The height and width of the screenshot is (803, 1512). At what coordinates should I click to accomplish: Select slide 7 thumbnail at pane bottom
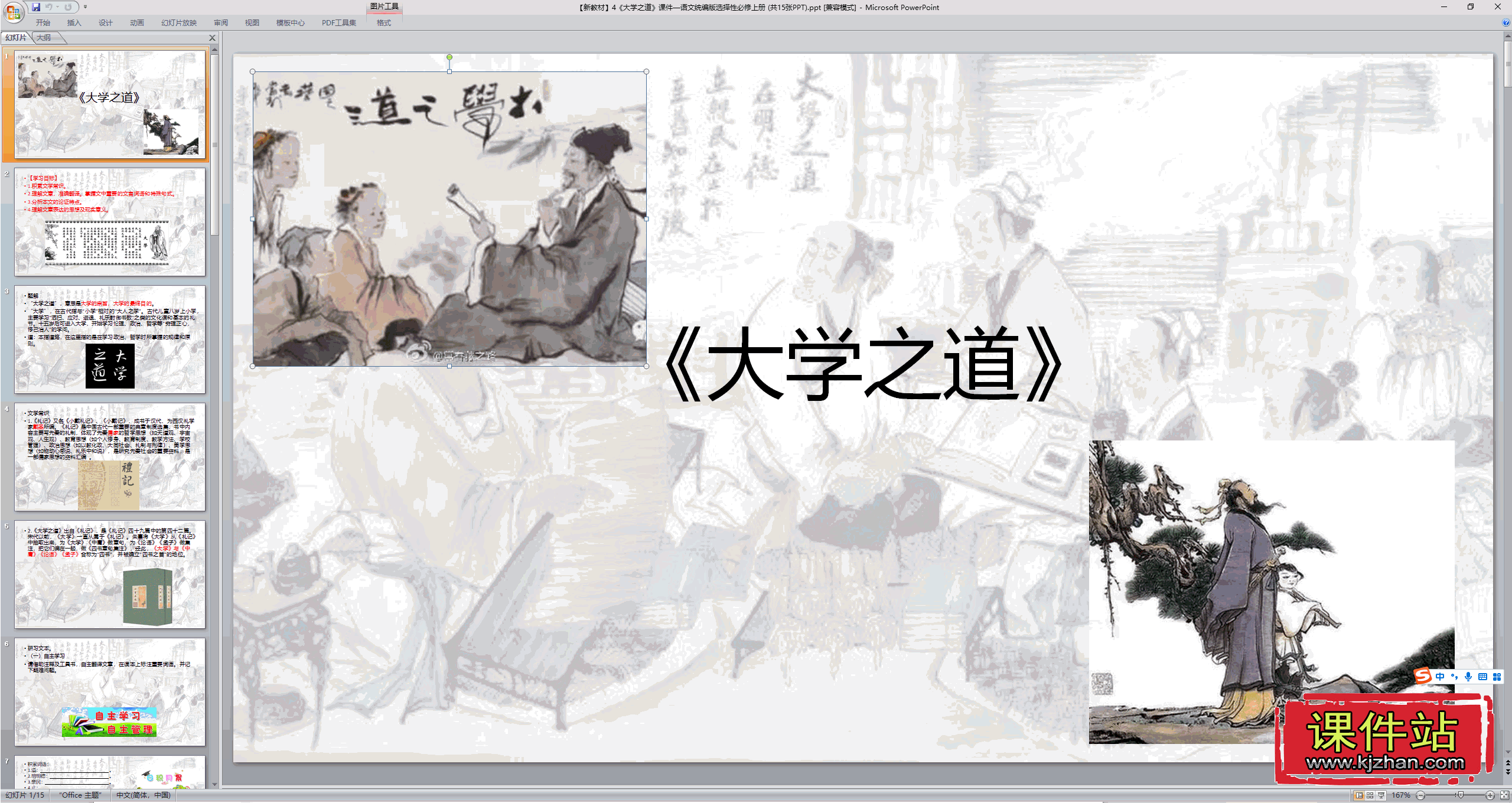(110, 772)
